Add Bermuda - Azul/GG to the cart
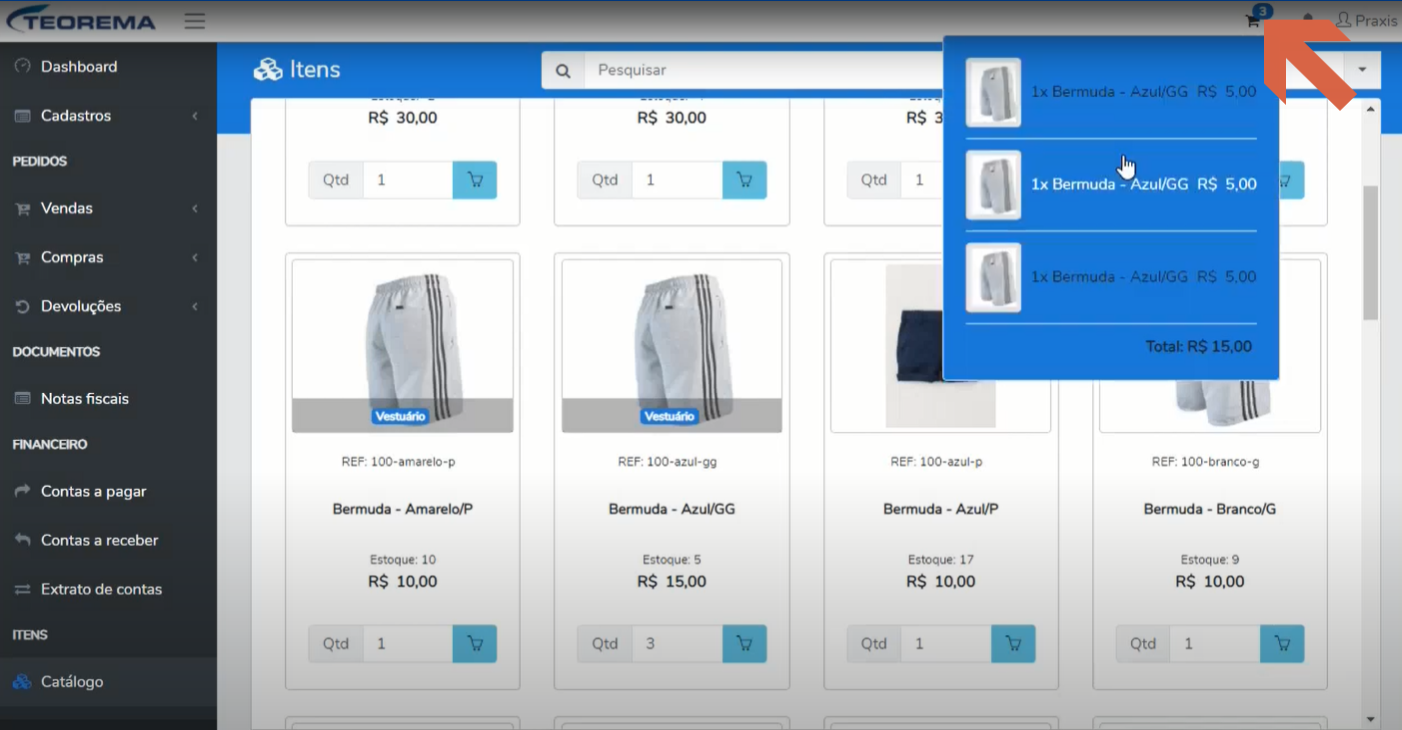This screenshot has width=1402, height=730. (744, 644)
